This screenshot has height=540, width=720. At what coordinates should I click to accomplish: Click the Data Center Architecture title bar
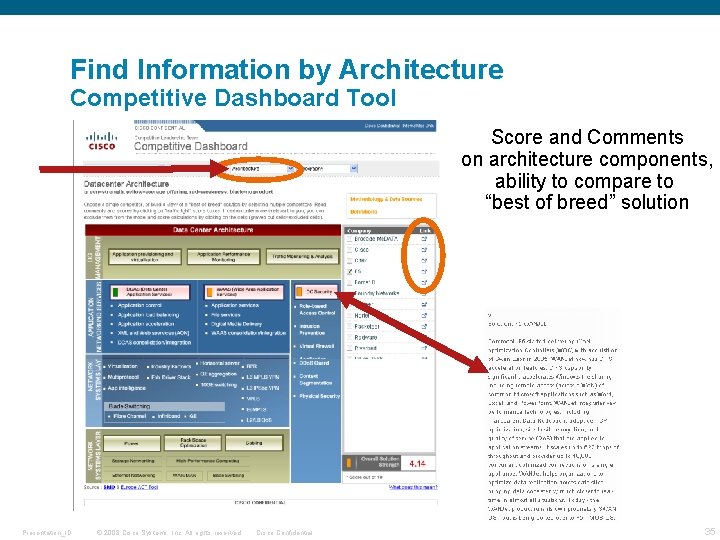point(213,230)
